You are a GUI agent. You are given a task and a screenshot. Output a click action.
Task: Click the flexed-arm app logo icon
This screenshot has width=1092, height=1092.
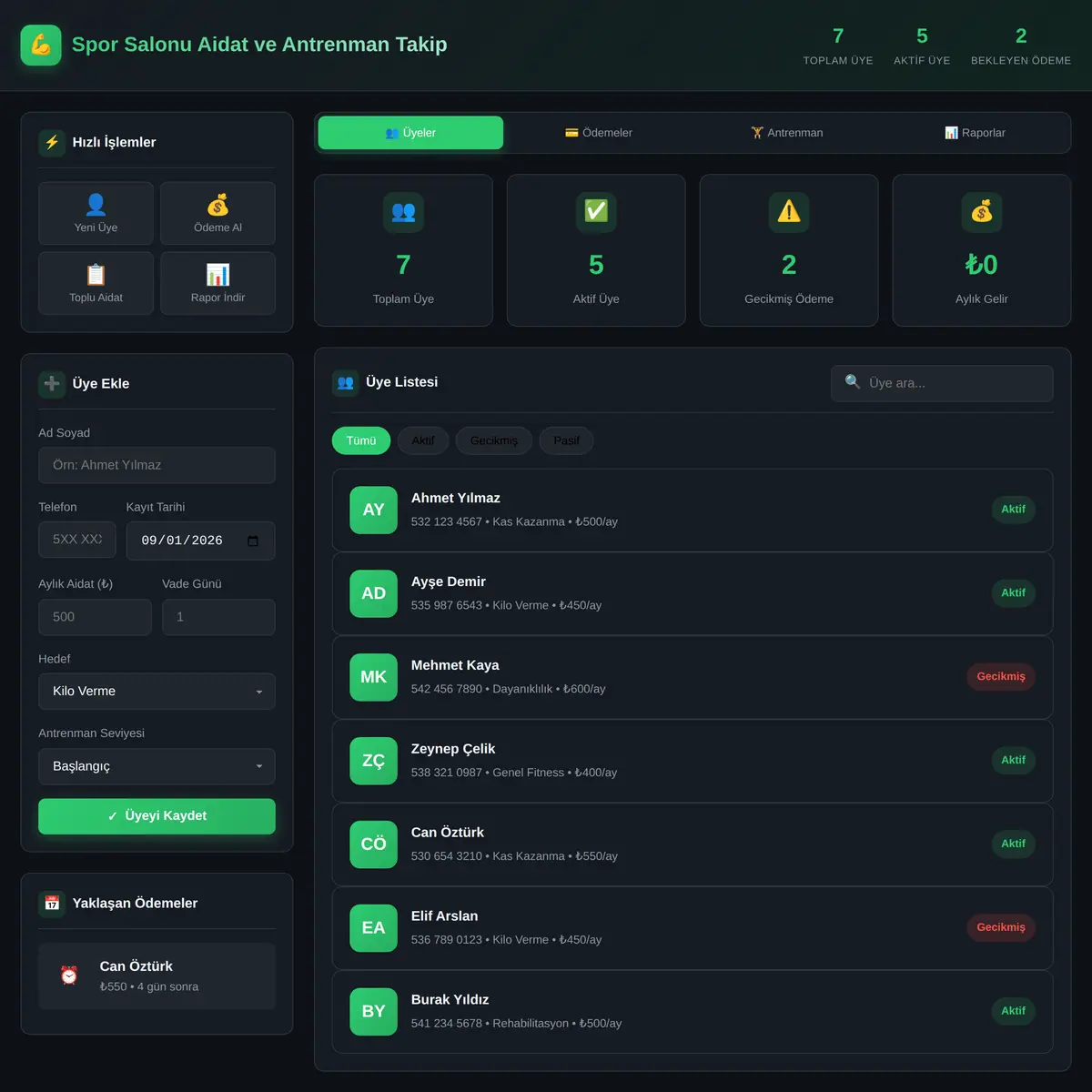(x=41, y=45)
